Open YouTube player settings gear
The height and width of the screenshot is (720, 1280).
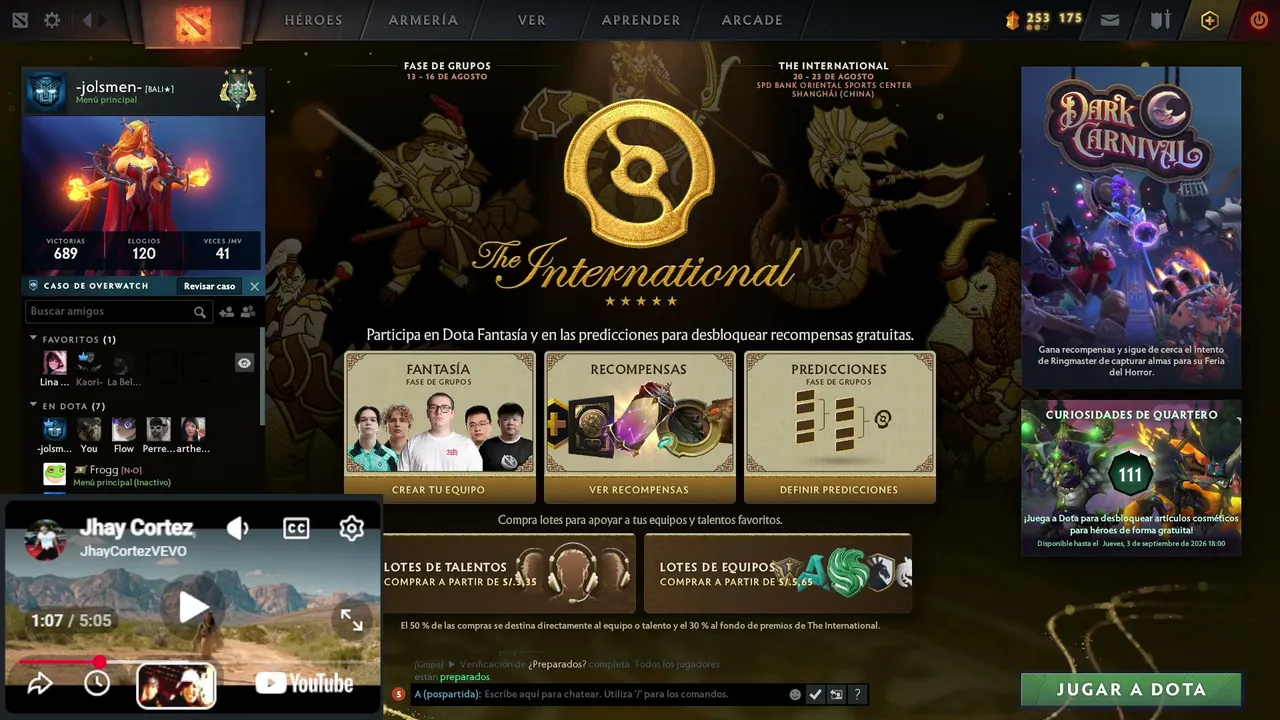point(351,528)
